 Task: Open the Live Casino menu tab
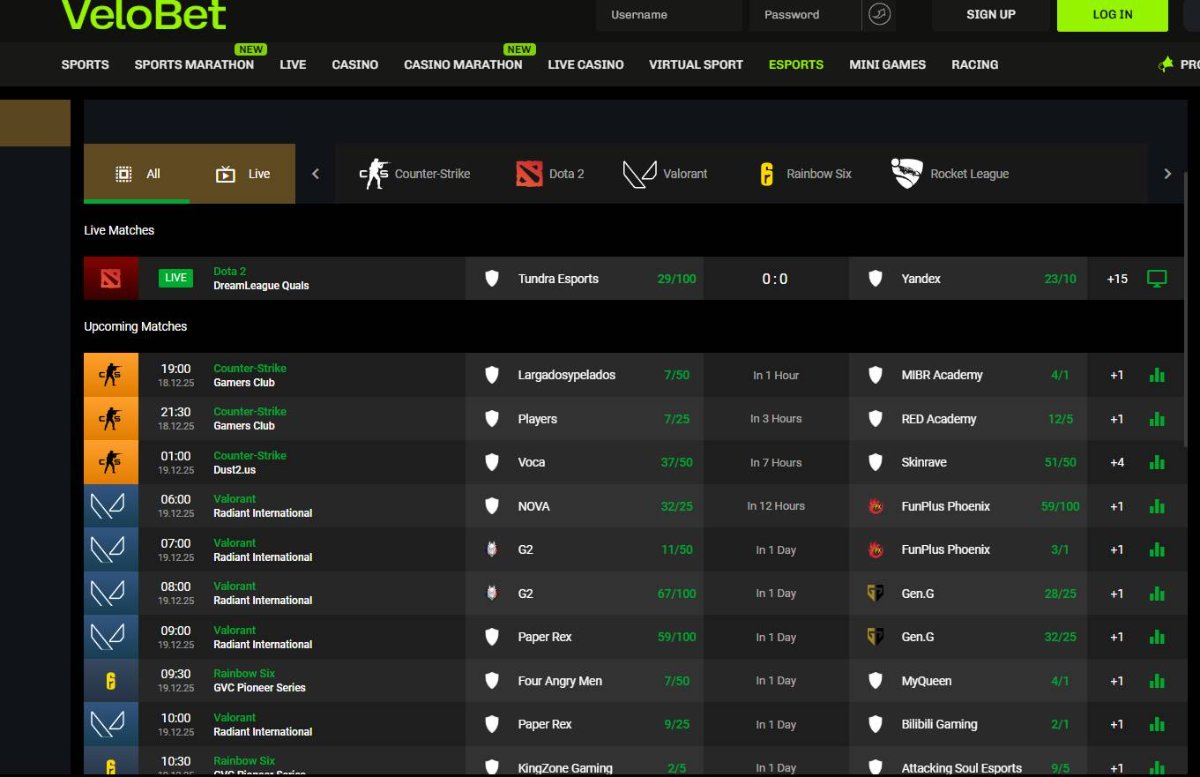[x=585, y=64]
